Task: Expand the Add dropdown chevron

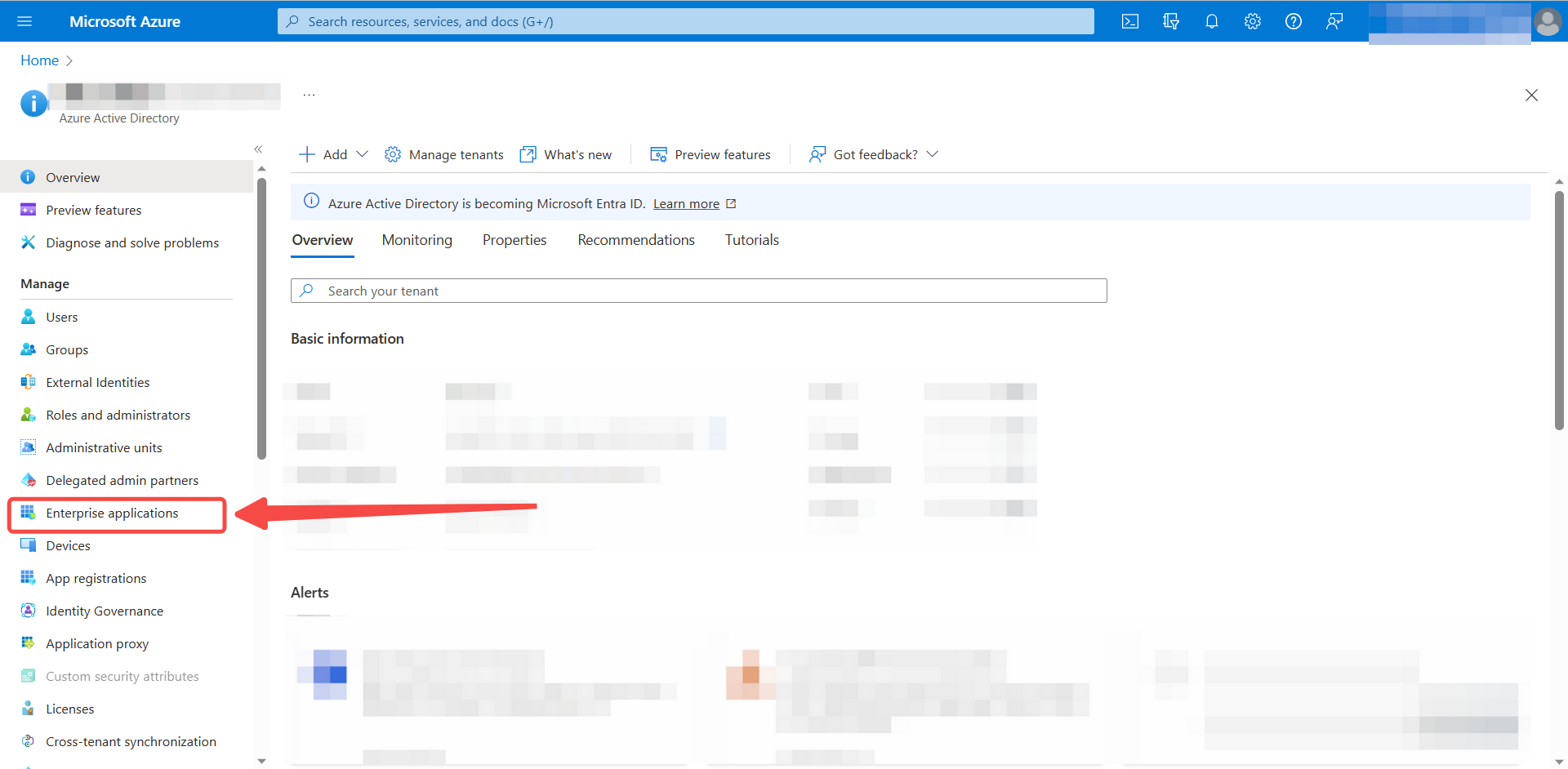Action: pyautogui.click(x=363, y=154)
